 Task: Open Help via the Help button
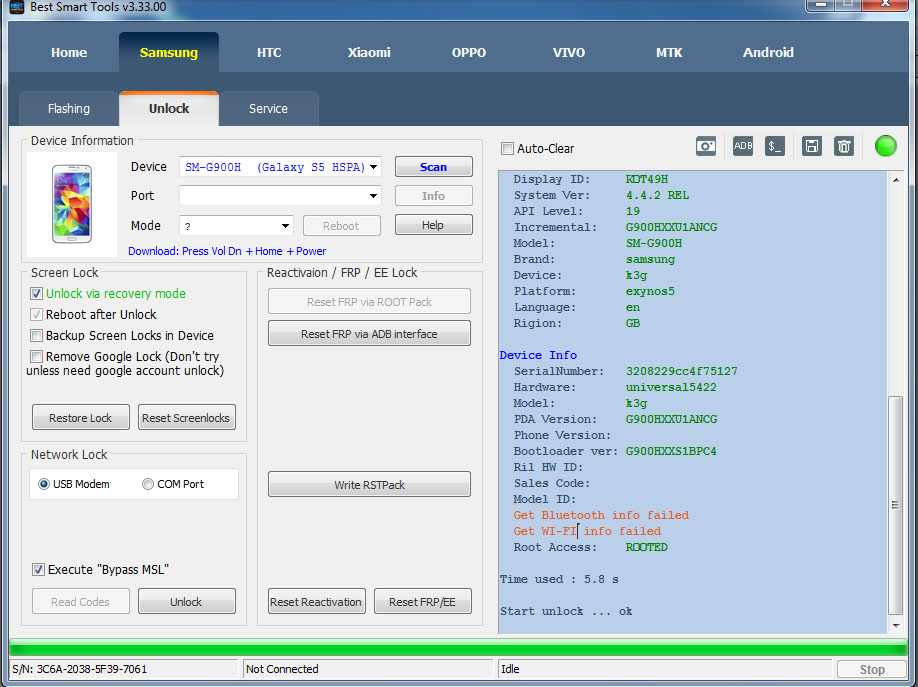pyautogui.click(x=433, y=225)
